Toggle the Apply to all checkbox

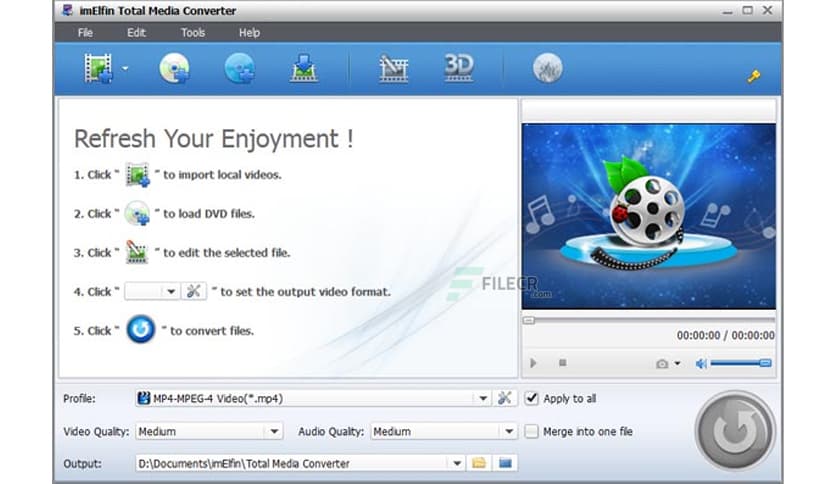[531, 398]
